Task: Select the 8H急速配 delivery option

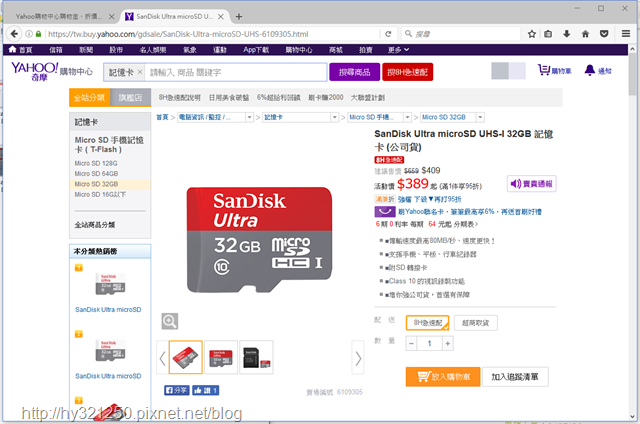Action: pyautogui.click(x=427, y=323)
